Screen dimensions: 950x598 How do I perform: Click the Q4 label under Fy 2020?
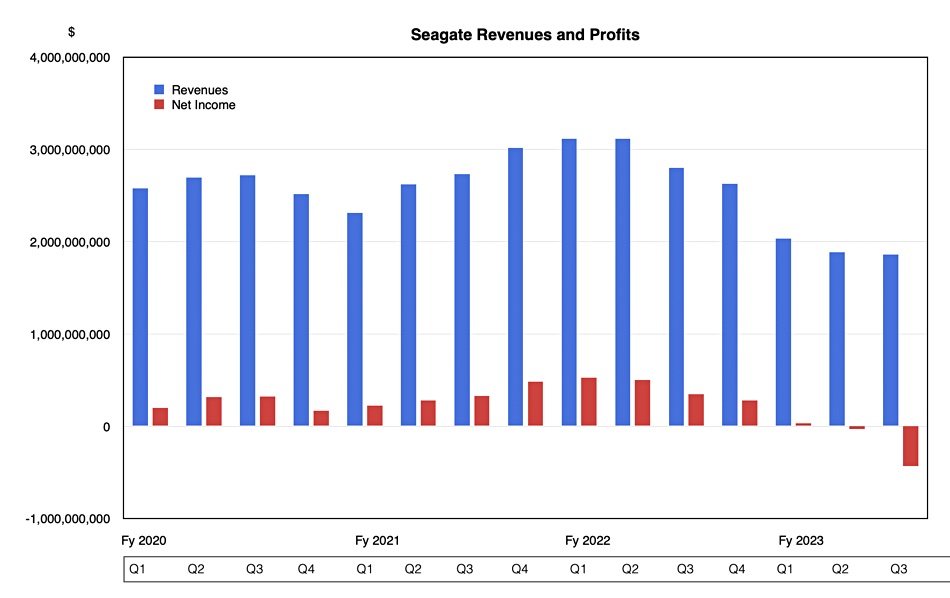(306, 569)
